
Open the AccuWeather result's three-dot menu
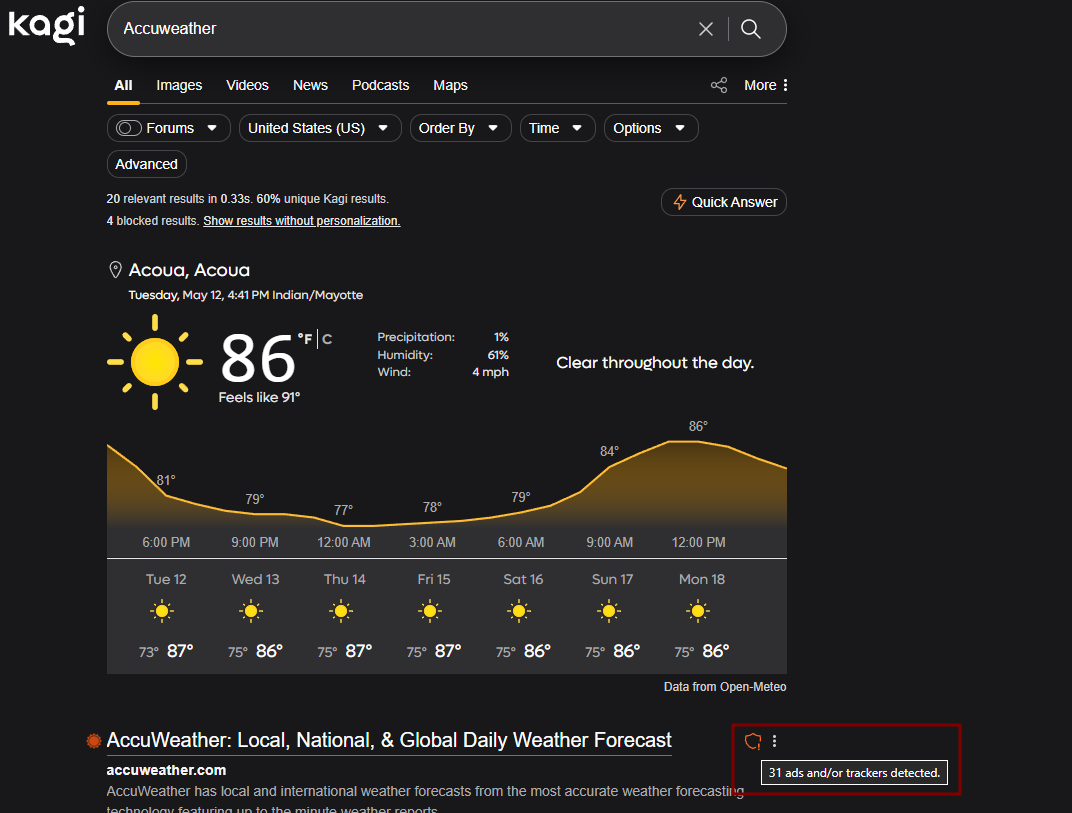click(774, 741)
